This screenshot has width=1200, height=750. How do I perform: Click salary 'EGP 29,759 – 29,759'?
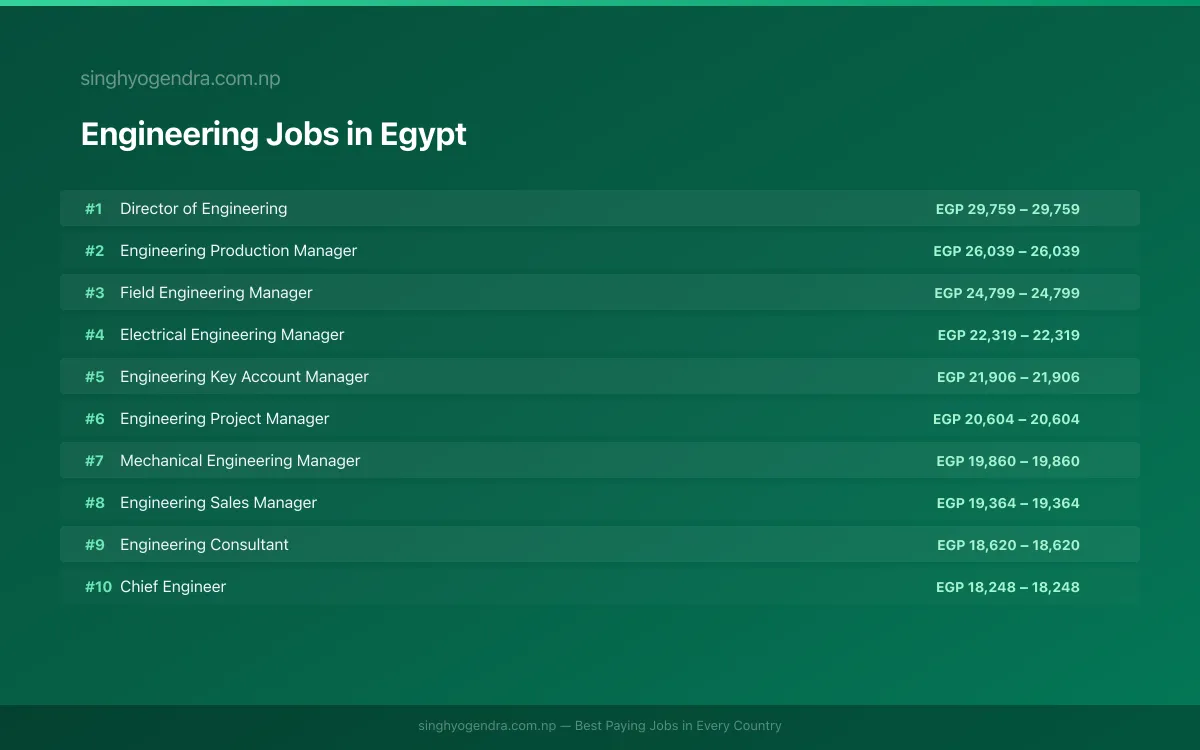[x=1008, y=209]
